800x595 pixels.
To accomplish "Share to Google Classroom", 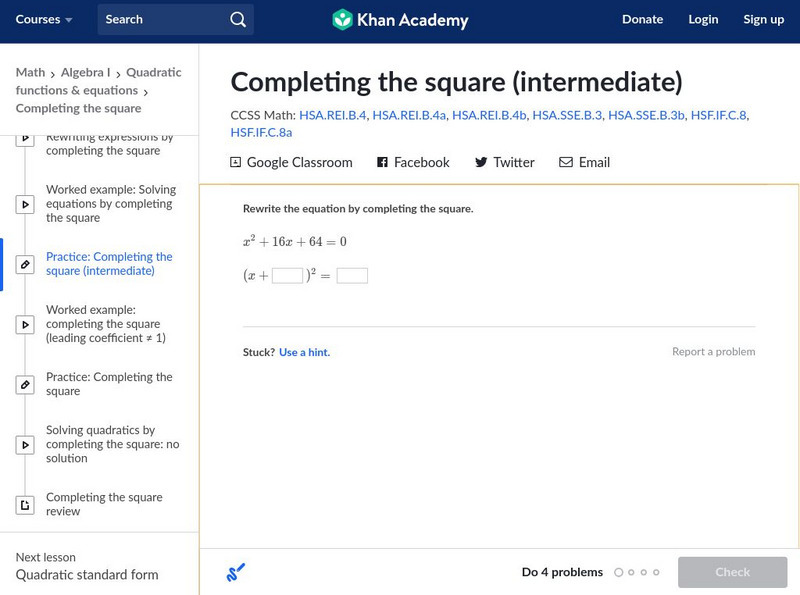I will (x=299, y=162).
